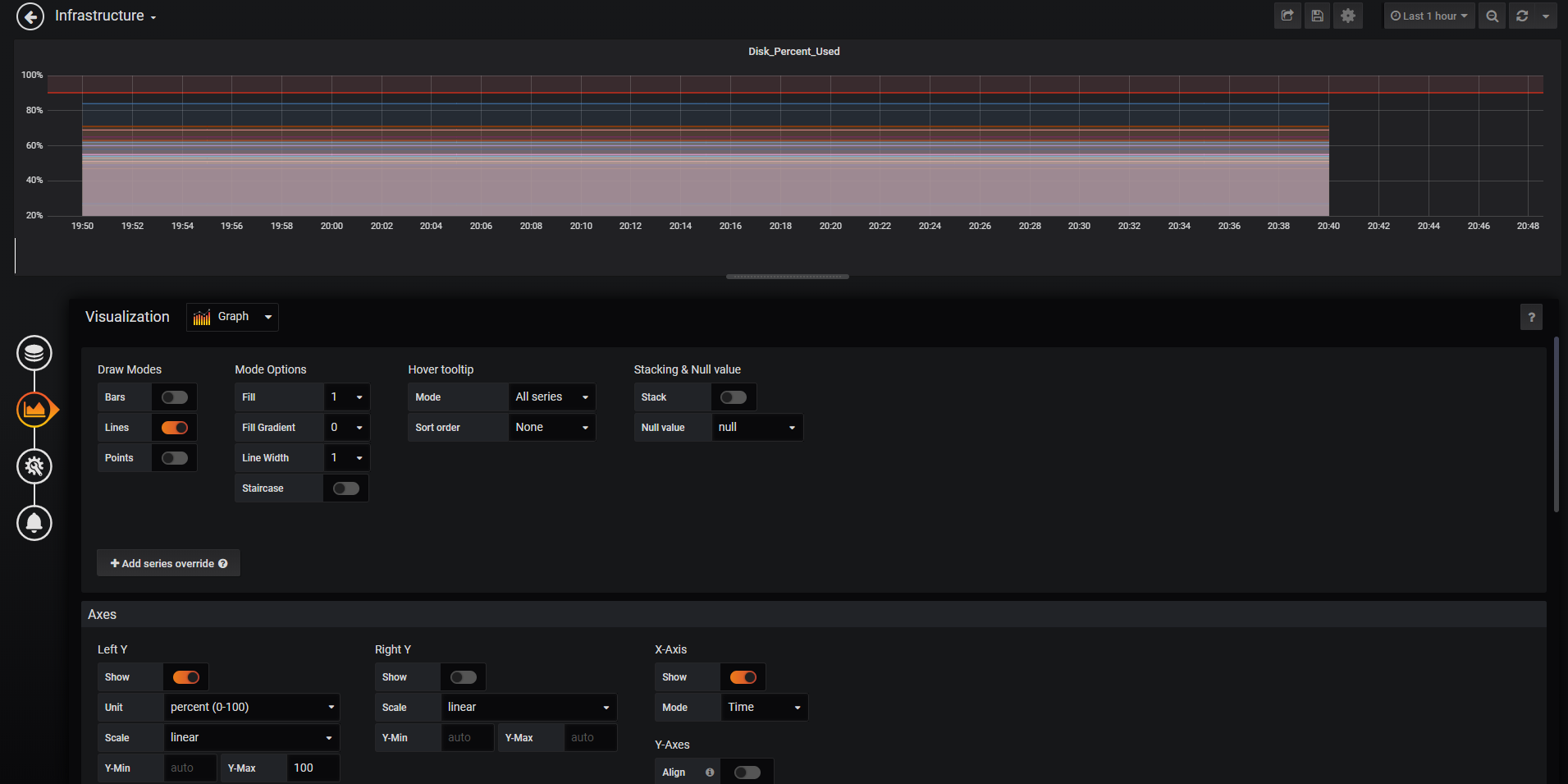Refresh the dashboard data
This screenshot has height=784, width=1568.
point(1522,16)
